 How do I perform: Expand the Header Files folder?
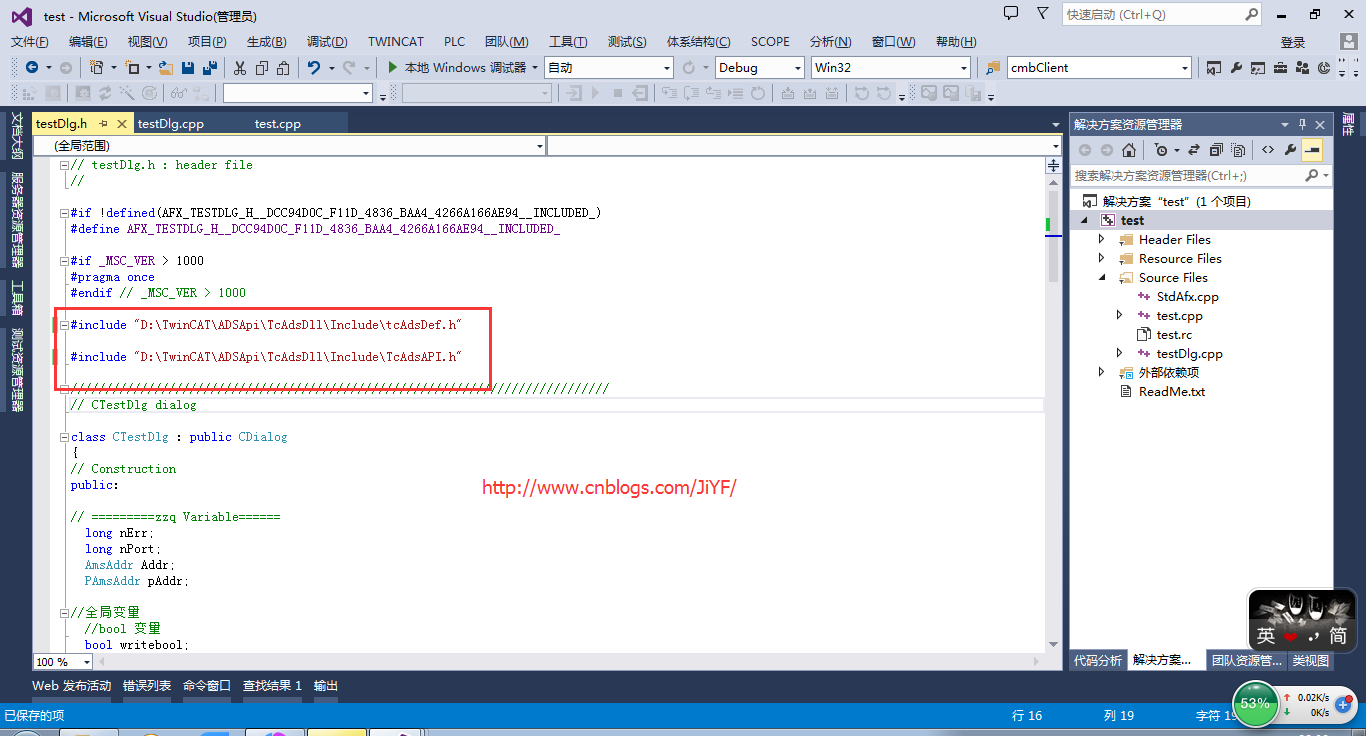[1101, 239]
